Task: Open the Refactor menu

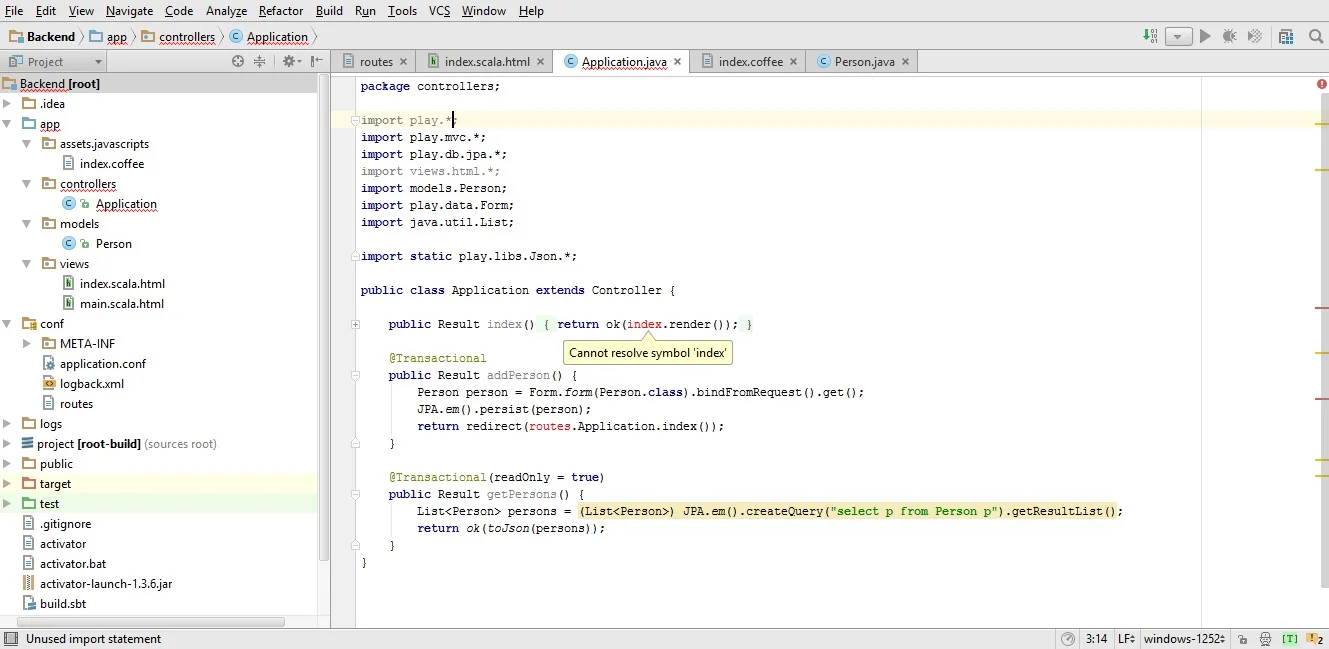Action: pos(280,11)
